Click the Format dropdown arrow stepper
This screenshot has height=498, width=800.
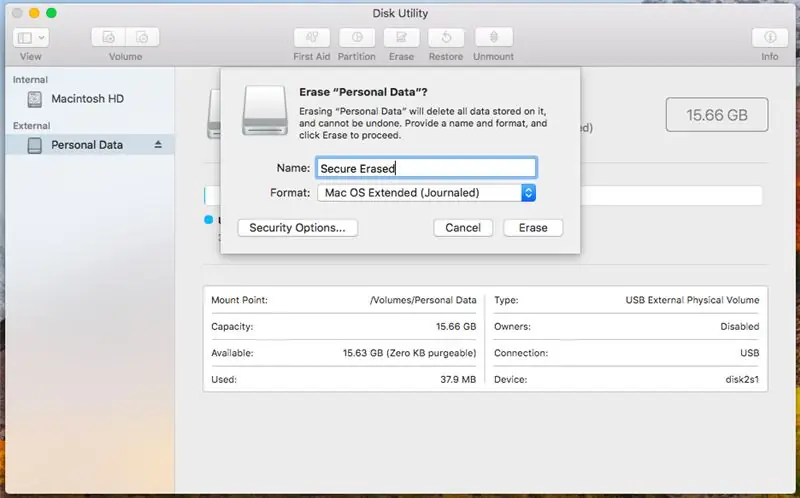529,193
